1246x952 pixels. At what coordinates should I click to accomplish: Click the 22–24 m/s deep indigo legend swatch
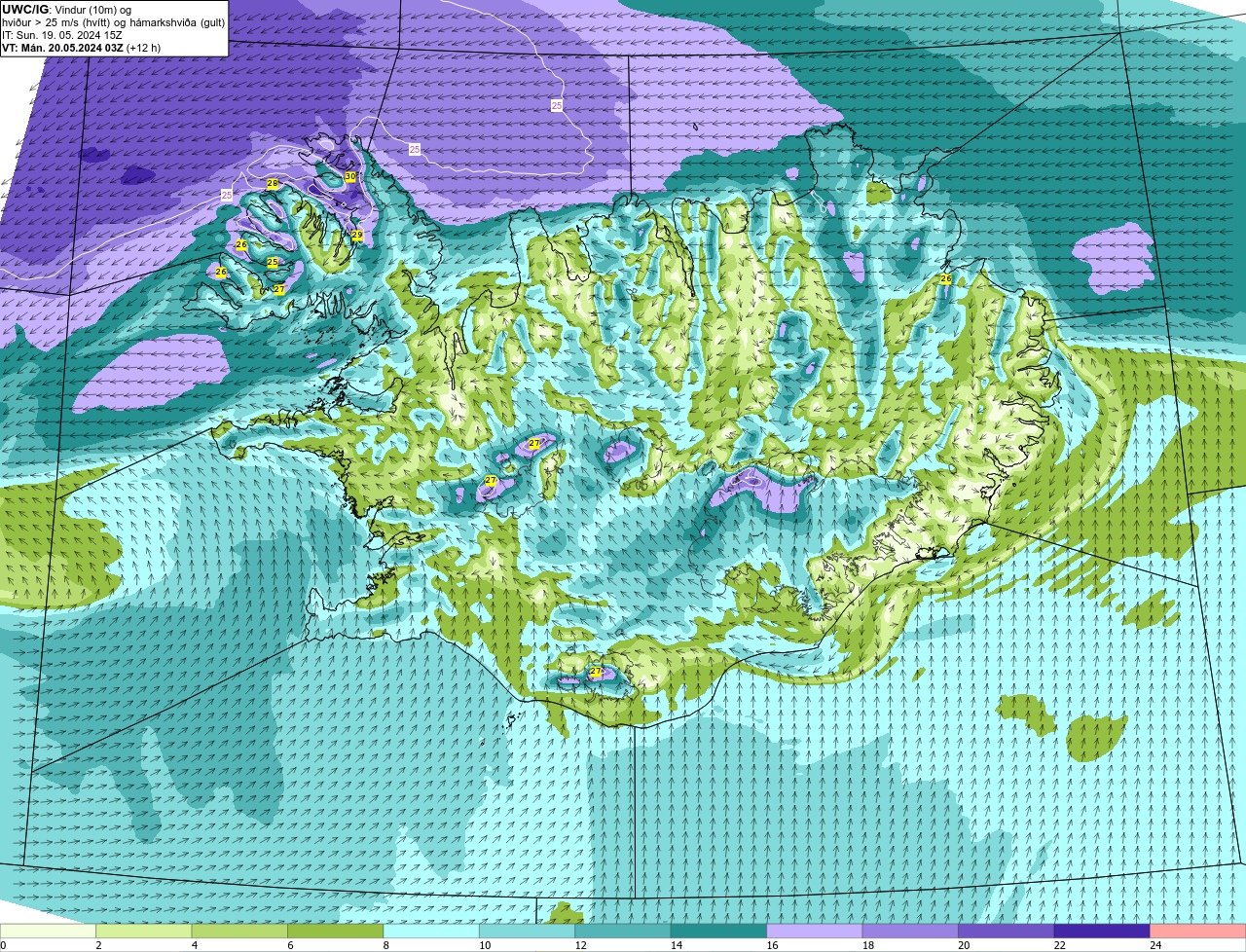point(1102,932)
